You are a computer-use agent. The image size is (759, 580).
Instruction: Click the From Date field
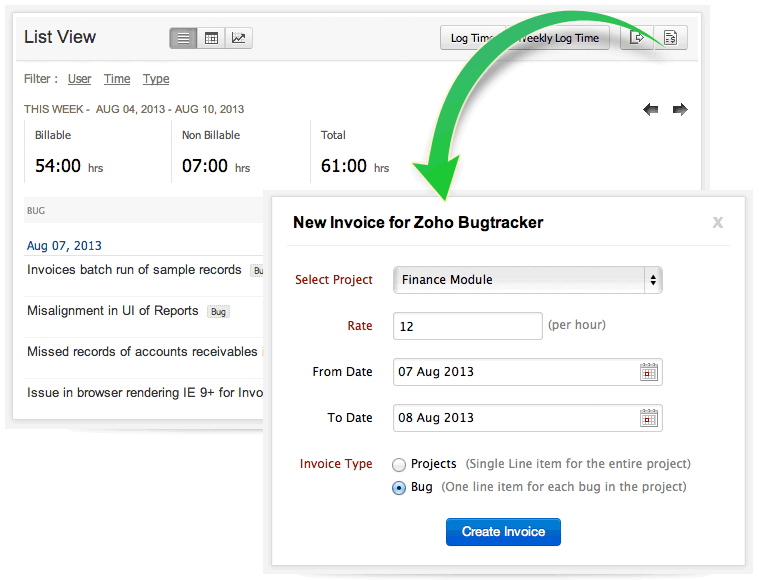coord(528,372)
